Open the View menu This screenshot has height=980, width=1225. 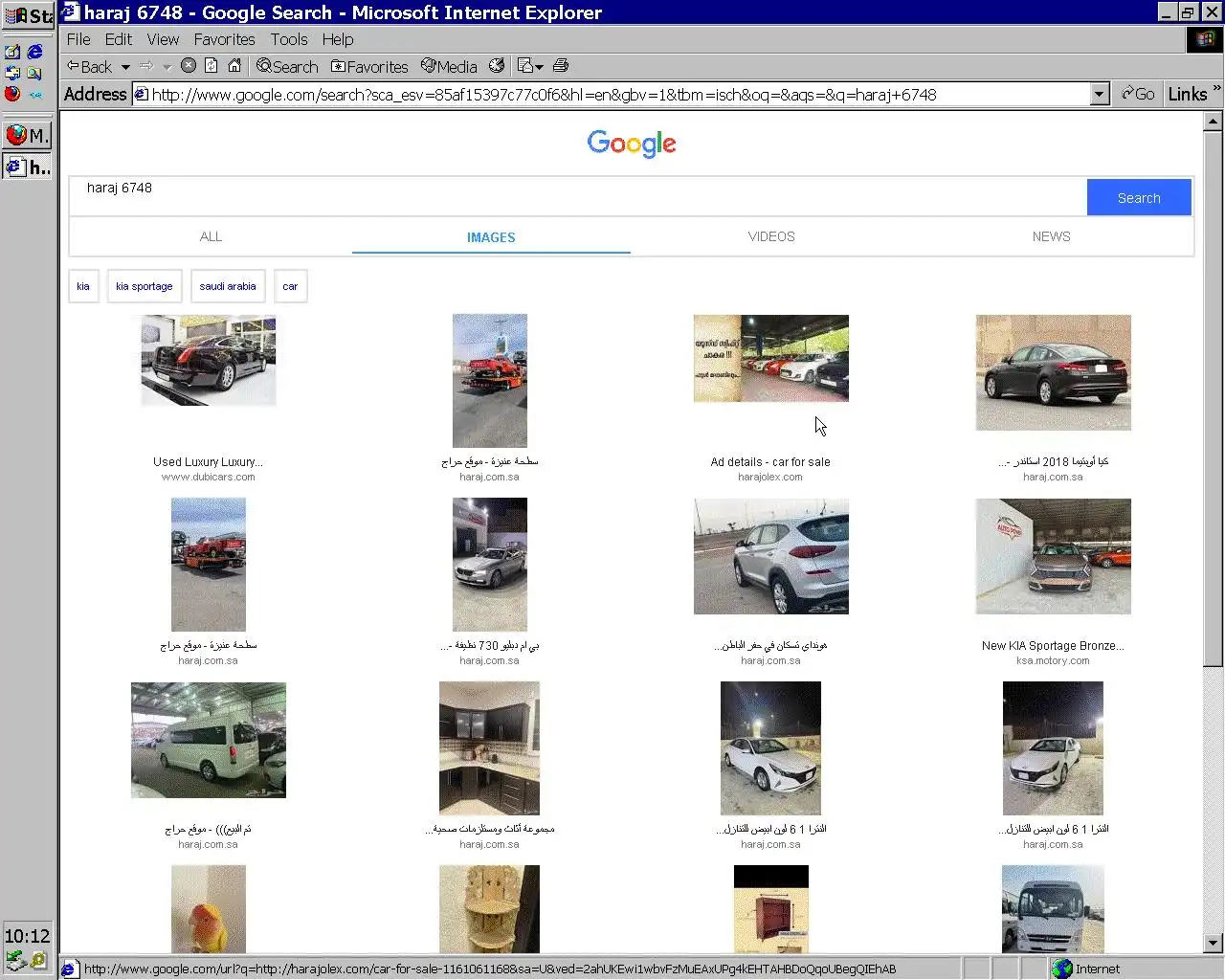click(163, 39)
